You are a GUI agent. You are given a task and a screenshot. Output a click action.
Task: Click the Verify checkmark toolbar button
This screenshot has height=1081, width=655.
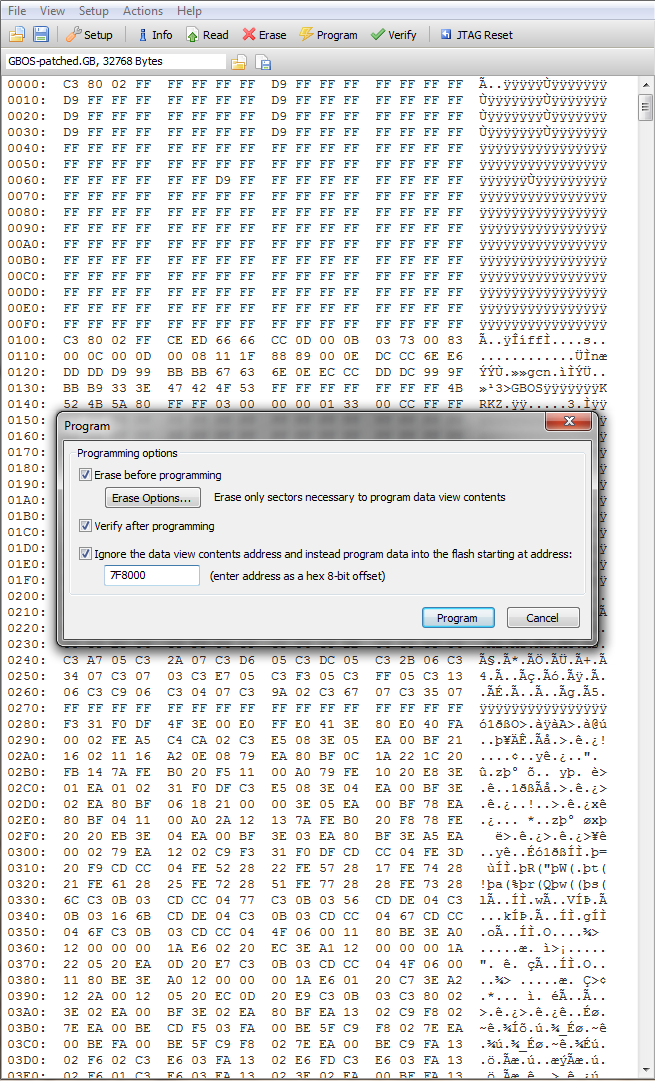[x=394, y=34]
